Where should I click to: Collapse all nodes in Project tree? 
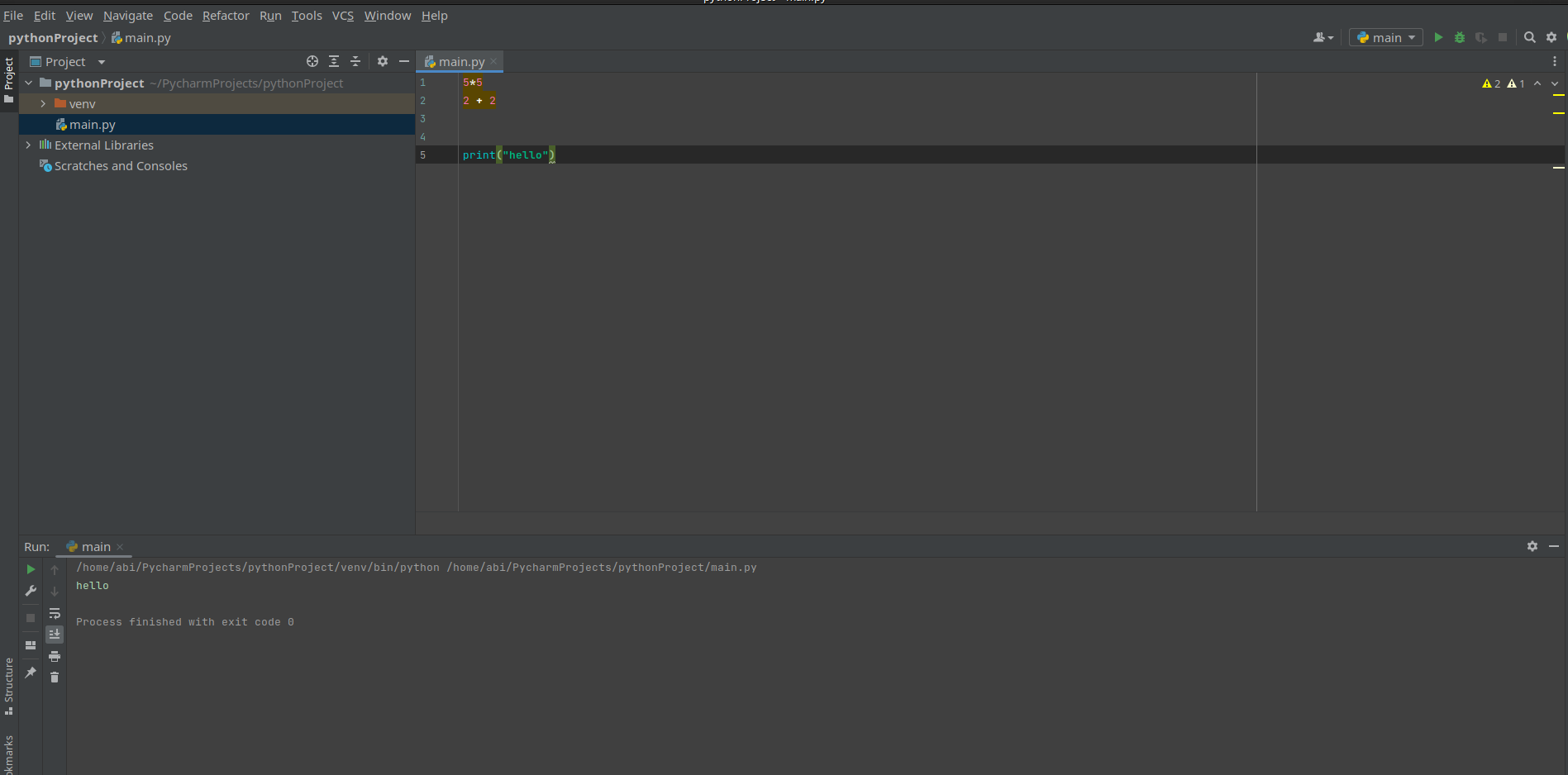[355, 61]
